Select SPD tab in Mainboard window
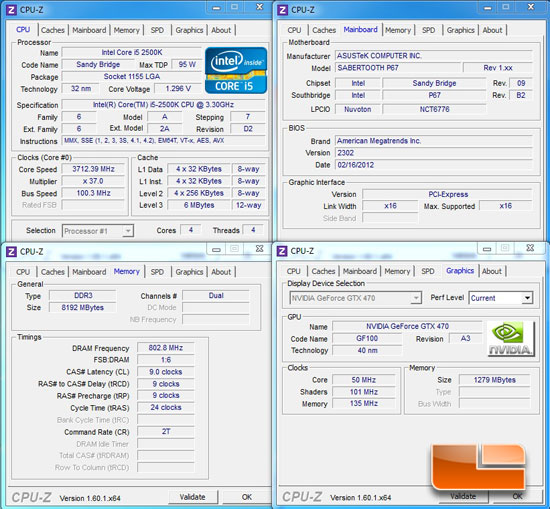550x509 pixels. click(429, 30)
